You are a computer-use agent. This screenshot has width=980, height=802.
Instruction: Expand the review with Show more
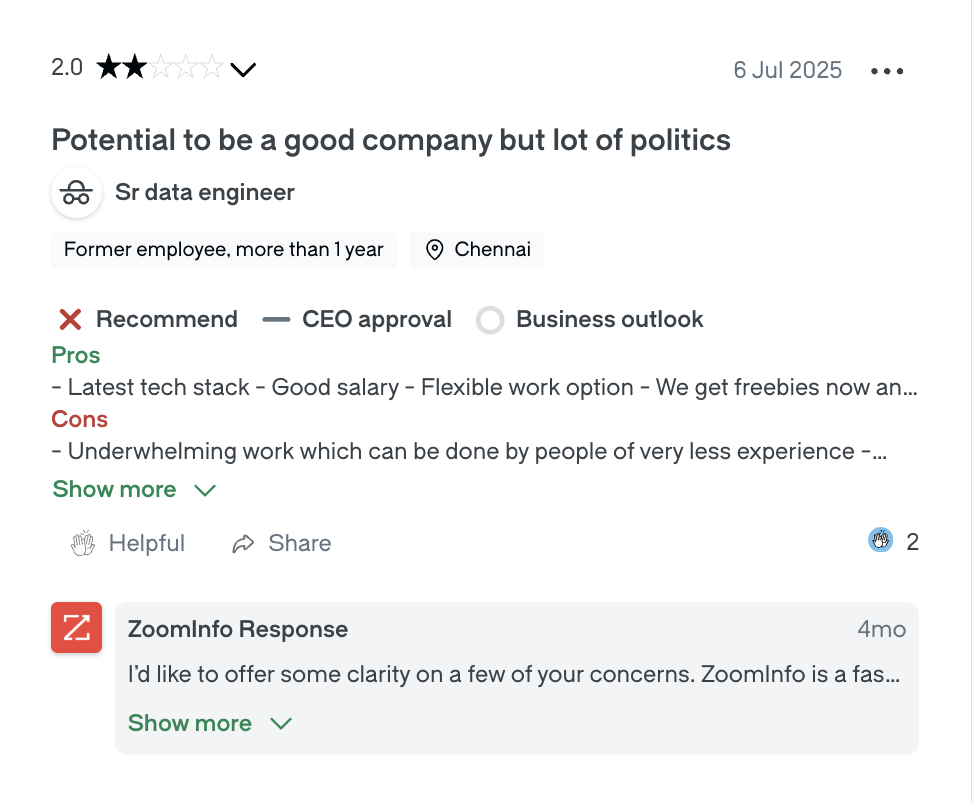(114, 489)
